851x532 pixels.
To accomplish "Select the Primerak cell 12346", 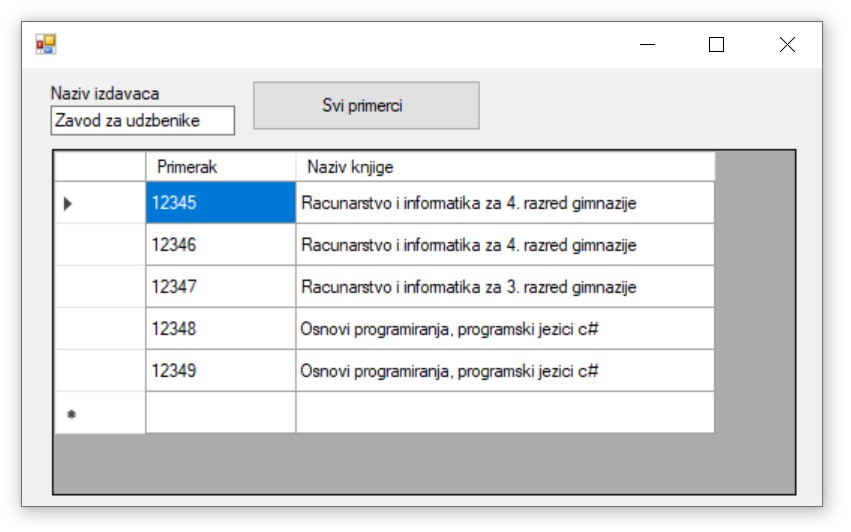I will 220,245.
